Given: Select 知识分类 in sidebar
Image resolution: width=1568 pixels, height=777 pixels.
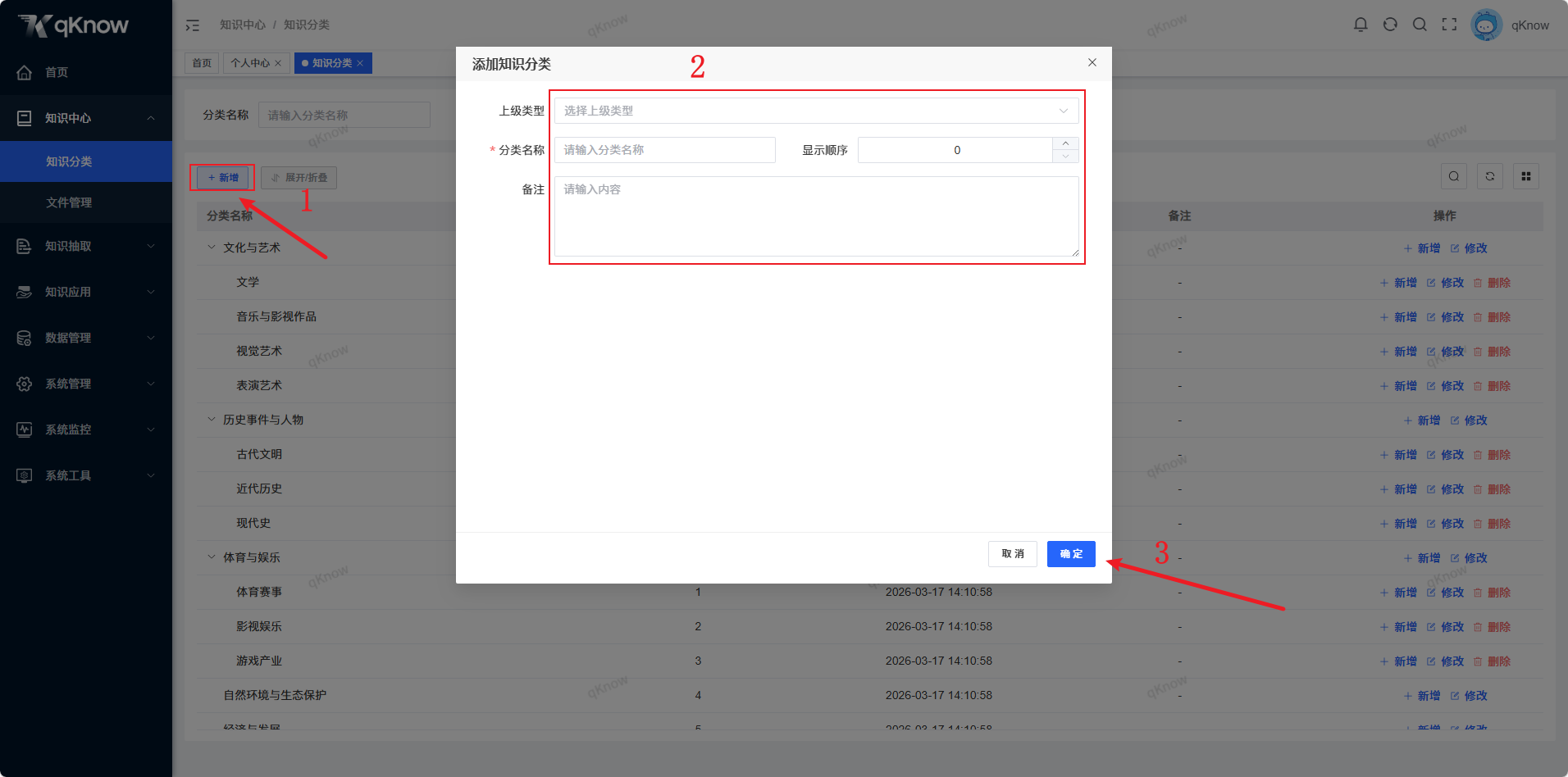Looking at the screenshot, I should click(86, 161).
